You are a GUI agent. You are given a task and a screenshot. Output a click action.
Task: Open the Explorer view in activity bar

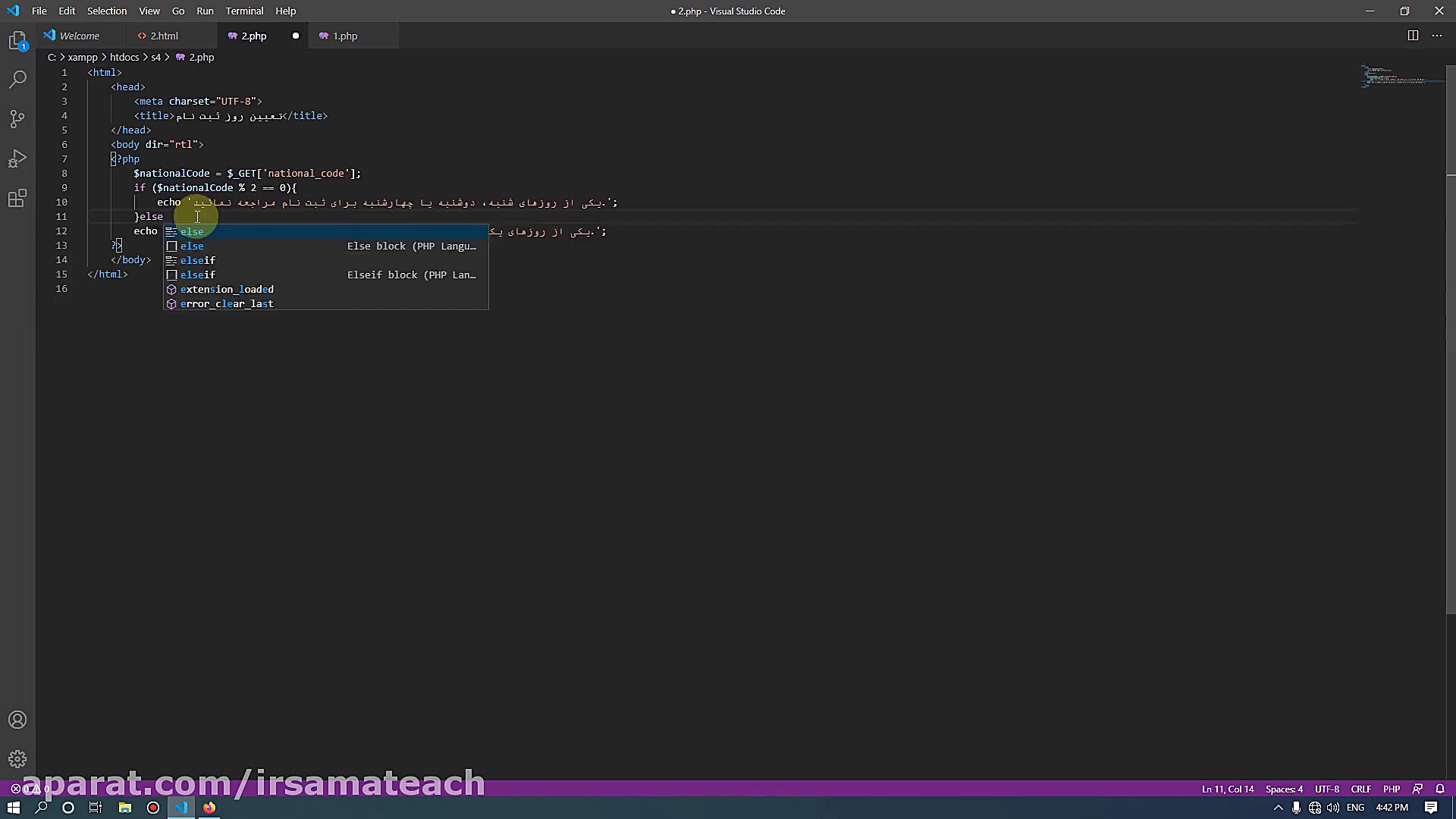pyautogui.click(x=17, y=41)
